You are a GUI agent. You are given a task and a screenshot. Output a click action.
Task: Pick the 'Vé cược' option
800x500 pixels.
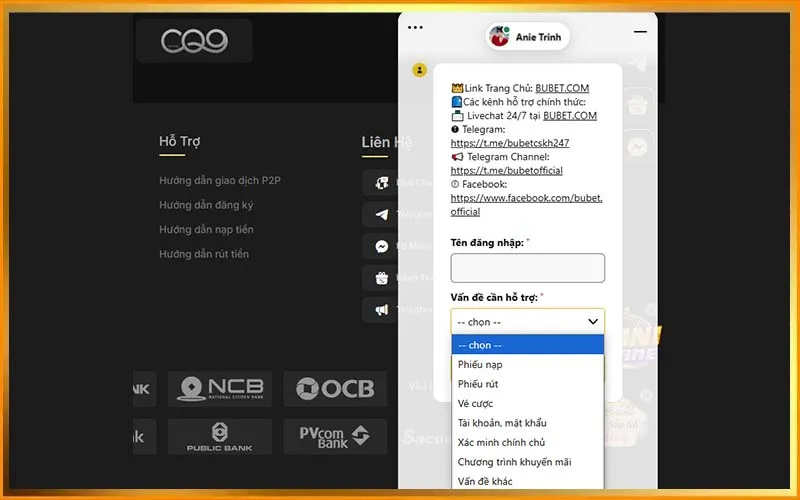coord(528,404)
